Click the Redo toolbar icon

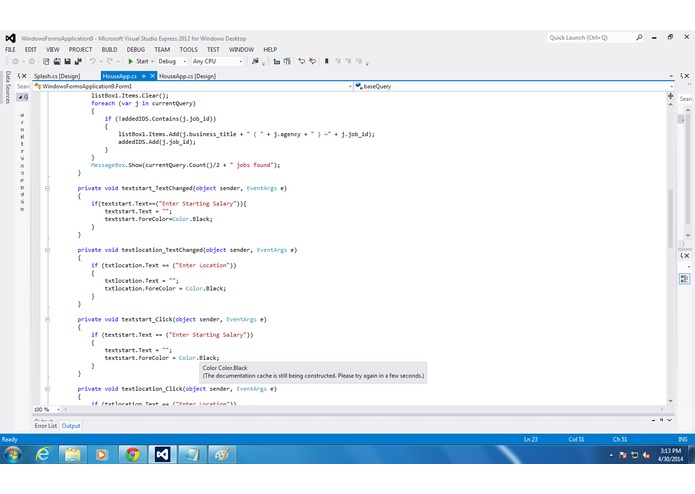[x=109, y=62]
